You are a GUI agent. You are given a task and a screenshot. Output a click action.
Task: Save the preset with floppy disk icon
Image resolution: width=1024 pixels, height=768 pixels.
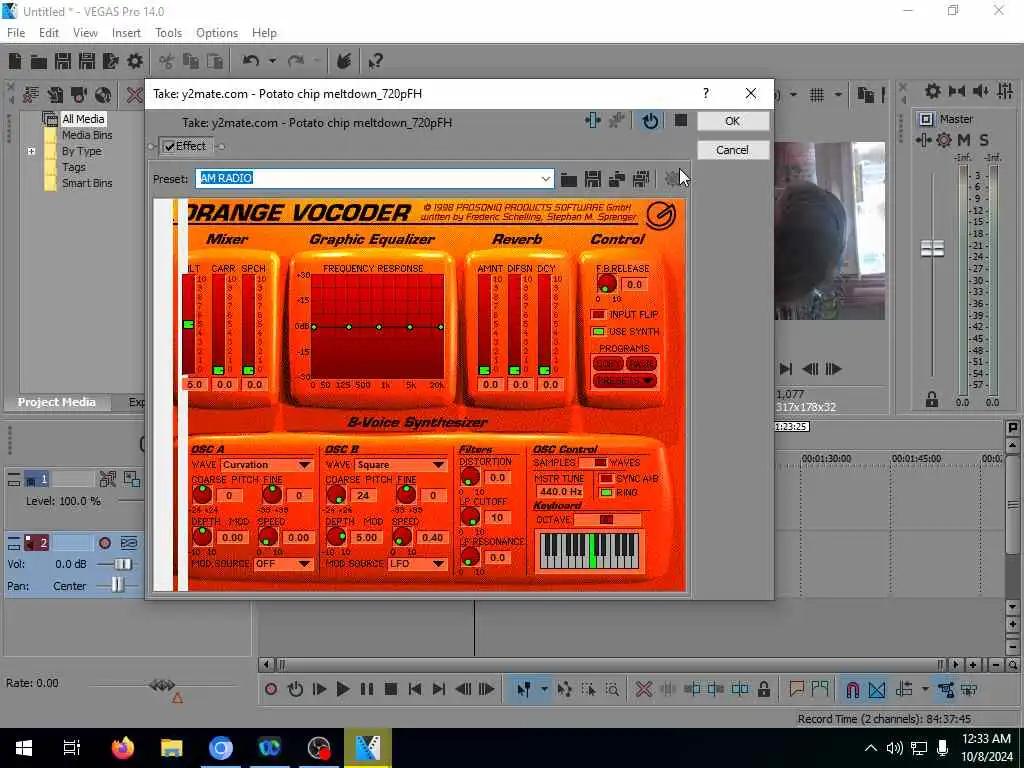pyautogui.click(x=592, y=179)
